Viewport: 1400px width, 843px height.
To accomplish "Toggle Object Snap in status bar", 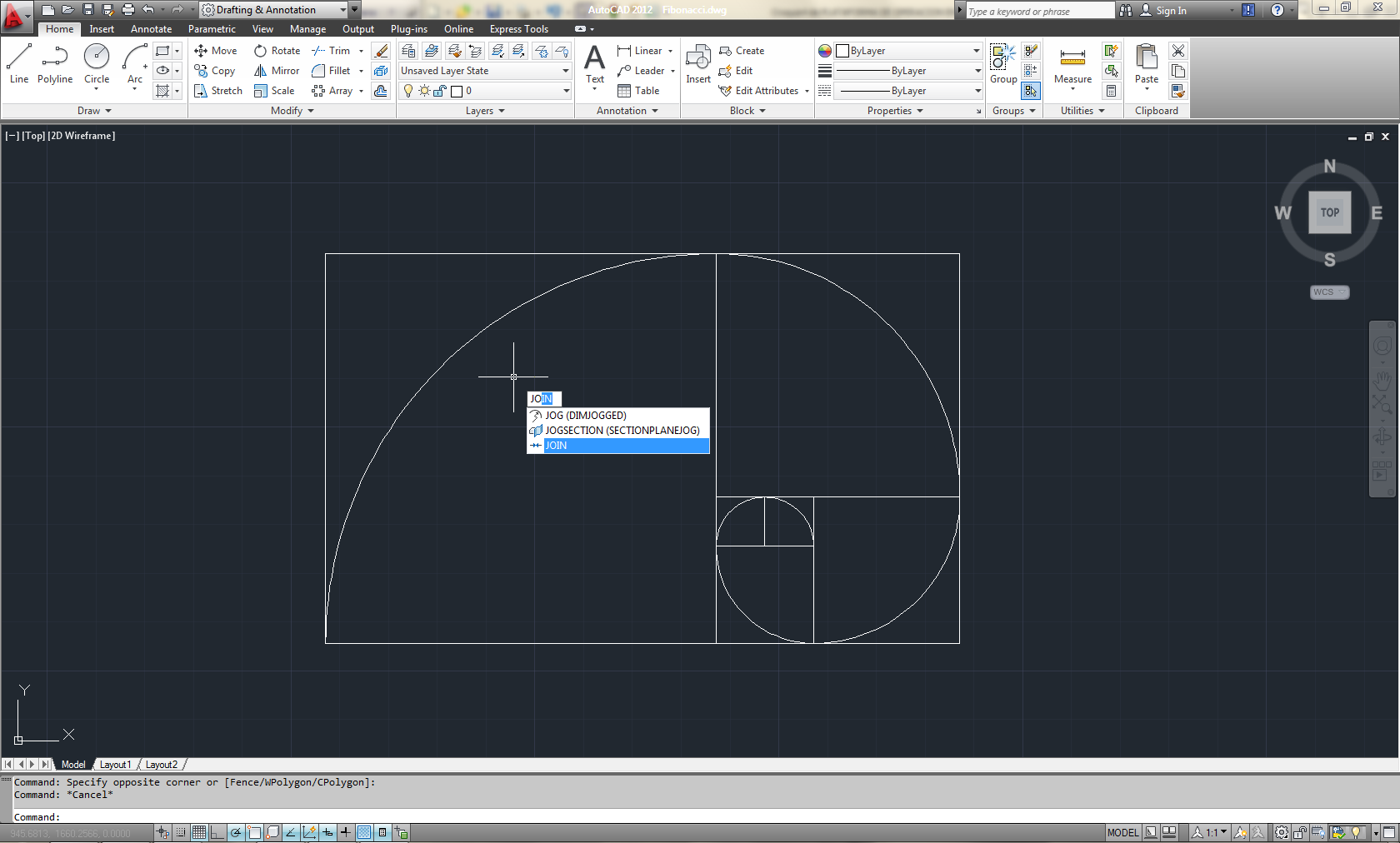I will [x=254, y=832].
